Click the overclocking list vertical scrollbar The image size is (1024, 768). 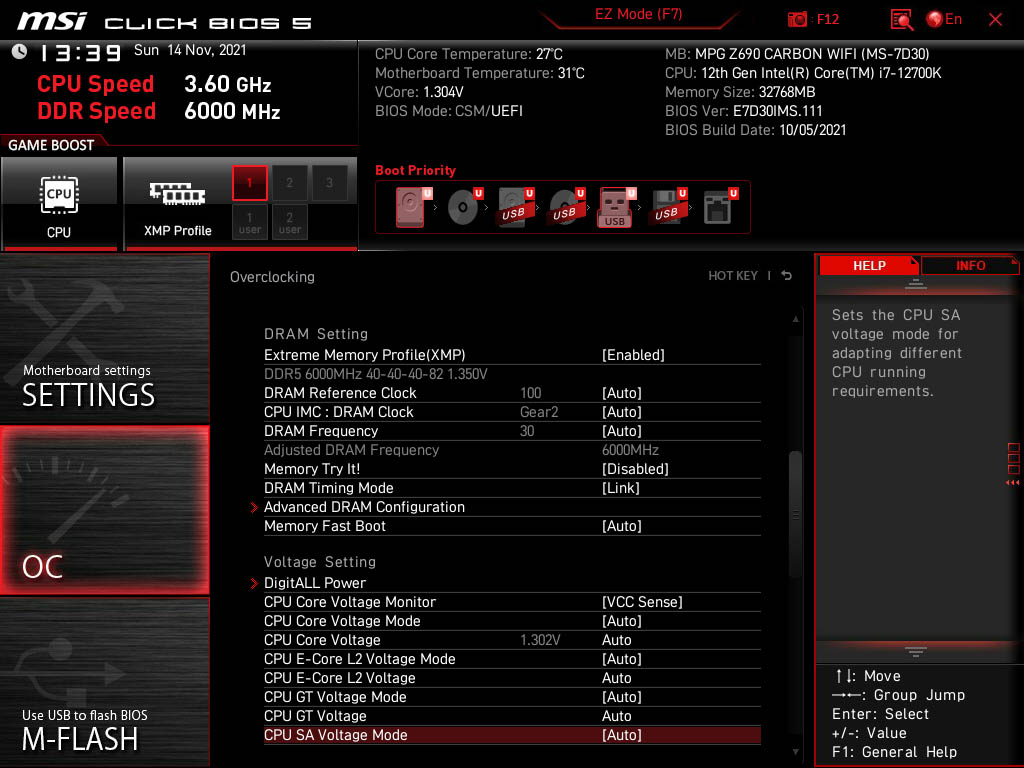796,514
